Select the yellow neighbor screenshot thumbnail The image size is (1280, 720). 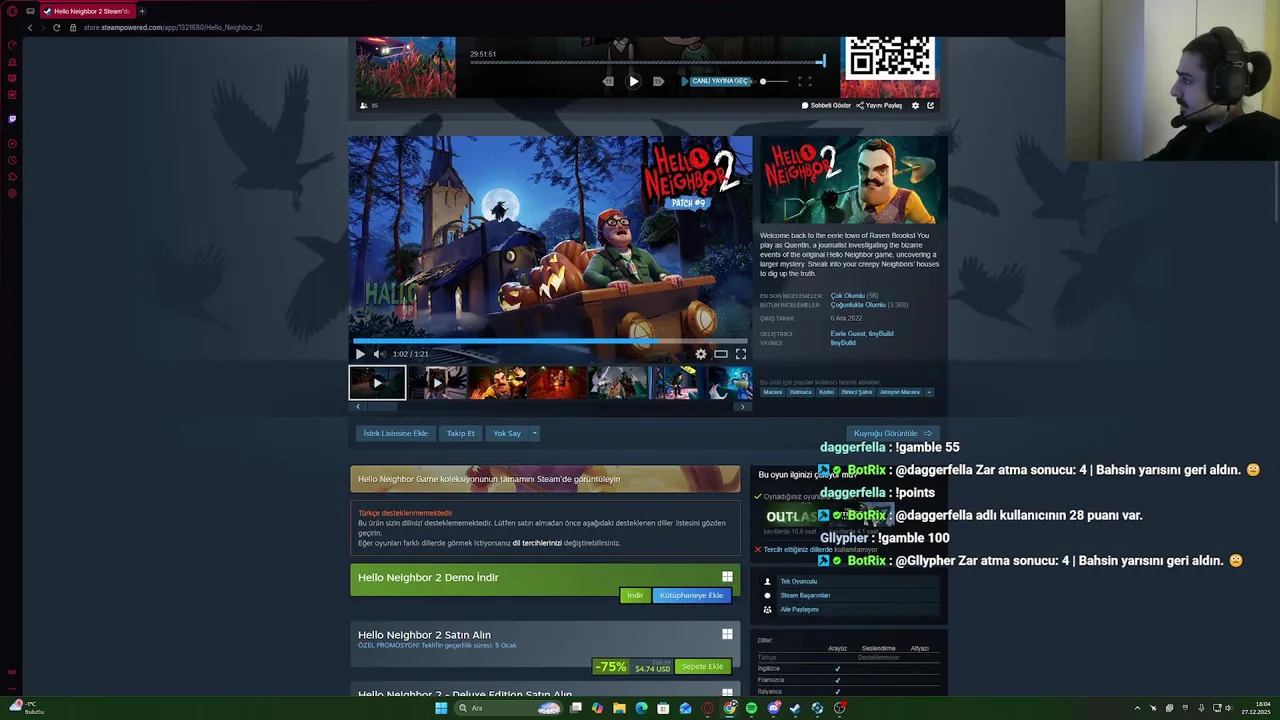[497, 382]
